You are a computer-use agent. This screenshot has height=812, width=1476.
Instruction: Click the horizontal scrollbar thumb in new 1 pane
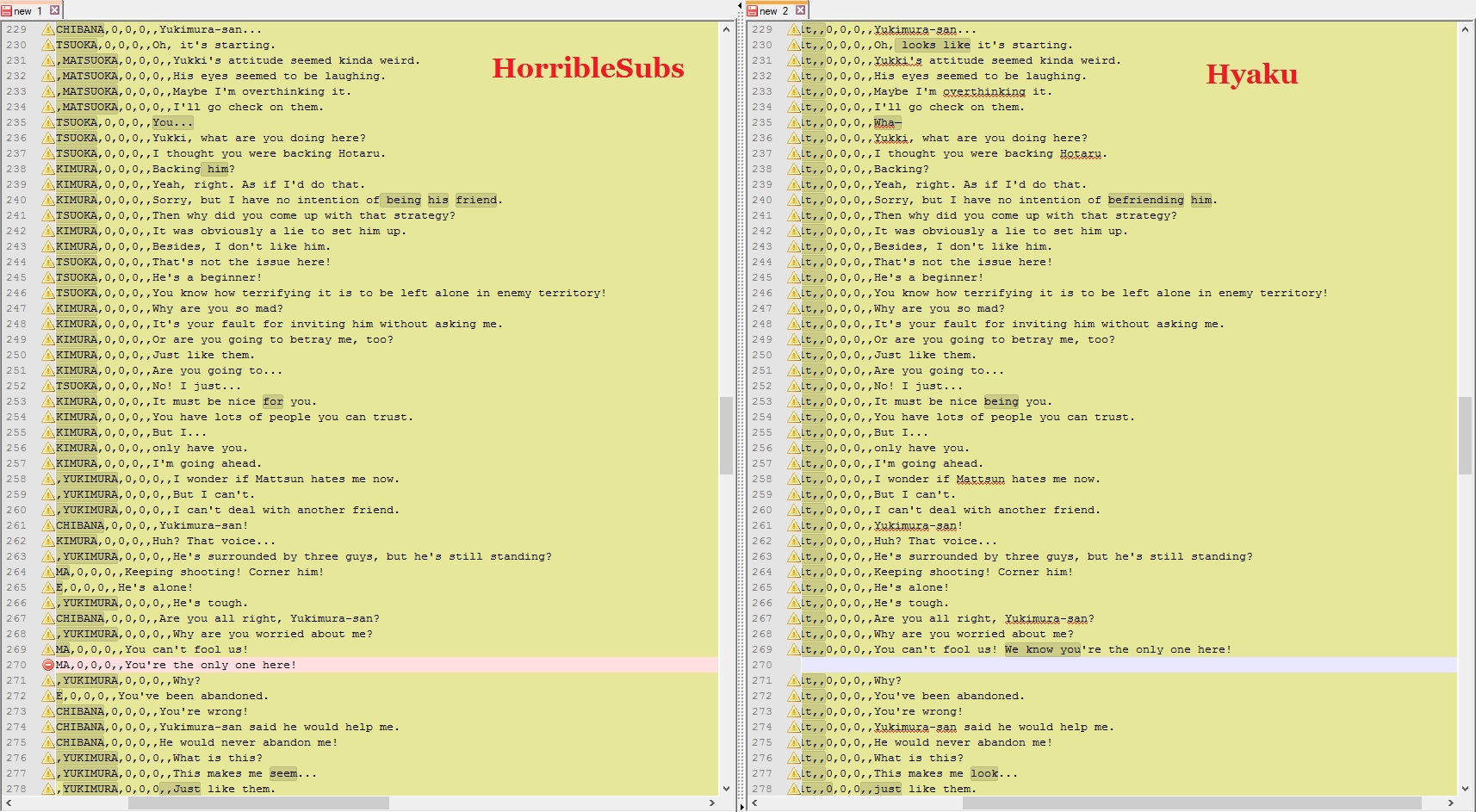tap(258, 803)
